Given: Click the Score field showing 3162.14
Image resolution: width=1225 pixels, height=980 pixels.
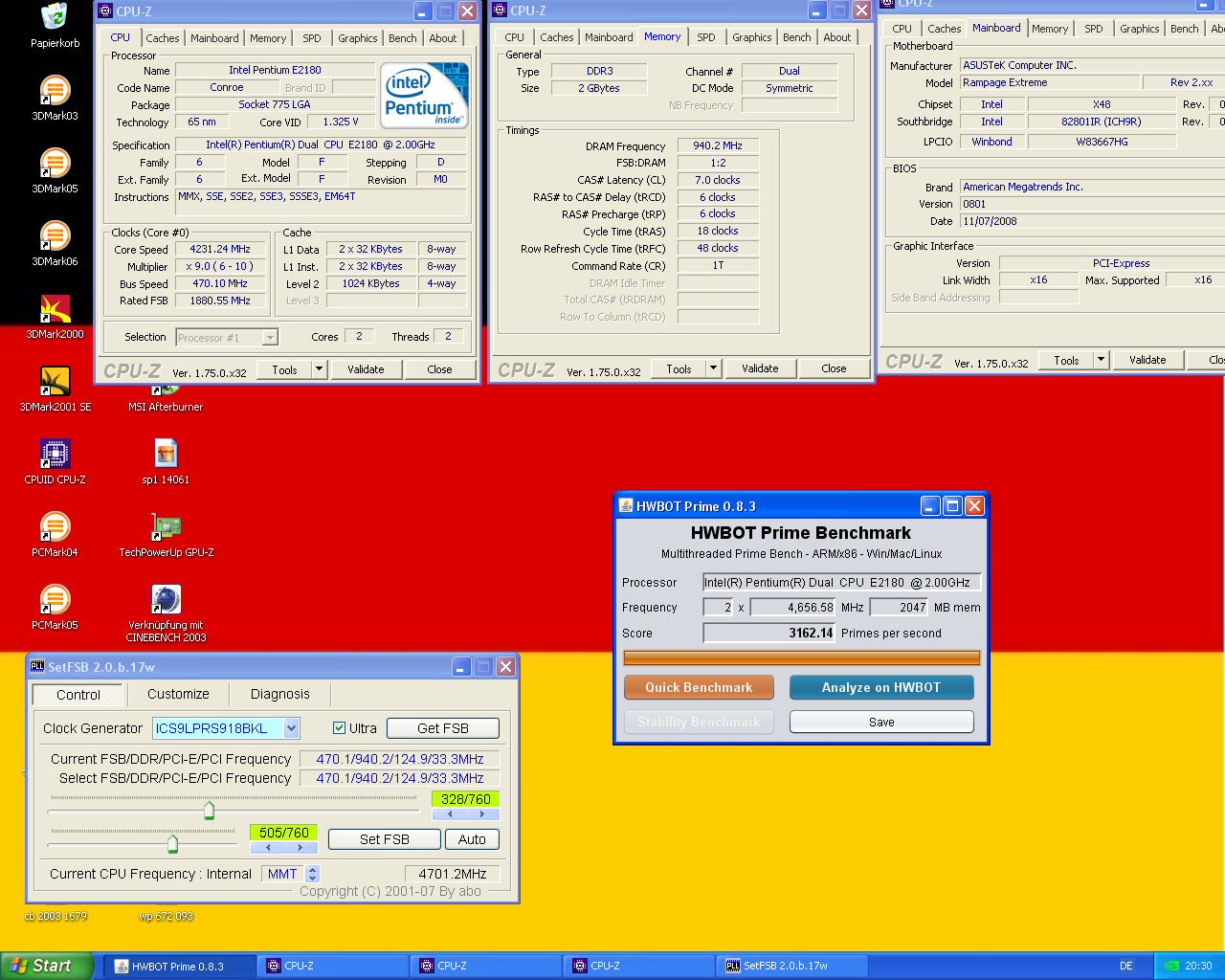Looking at the screenshot, I should pos(769,633).
